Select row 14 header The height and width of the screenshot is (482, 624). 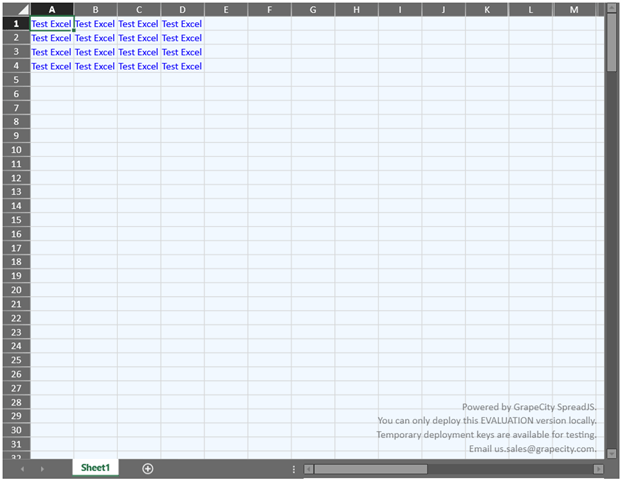tap(16, 206)
